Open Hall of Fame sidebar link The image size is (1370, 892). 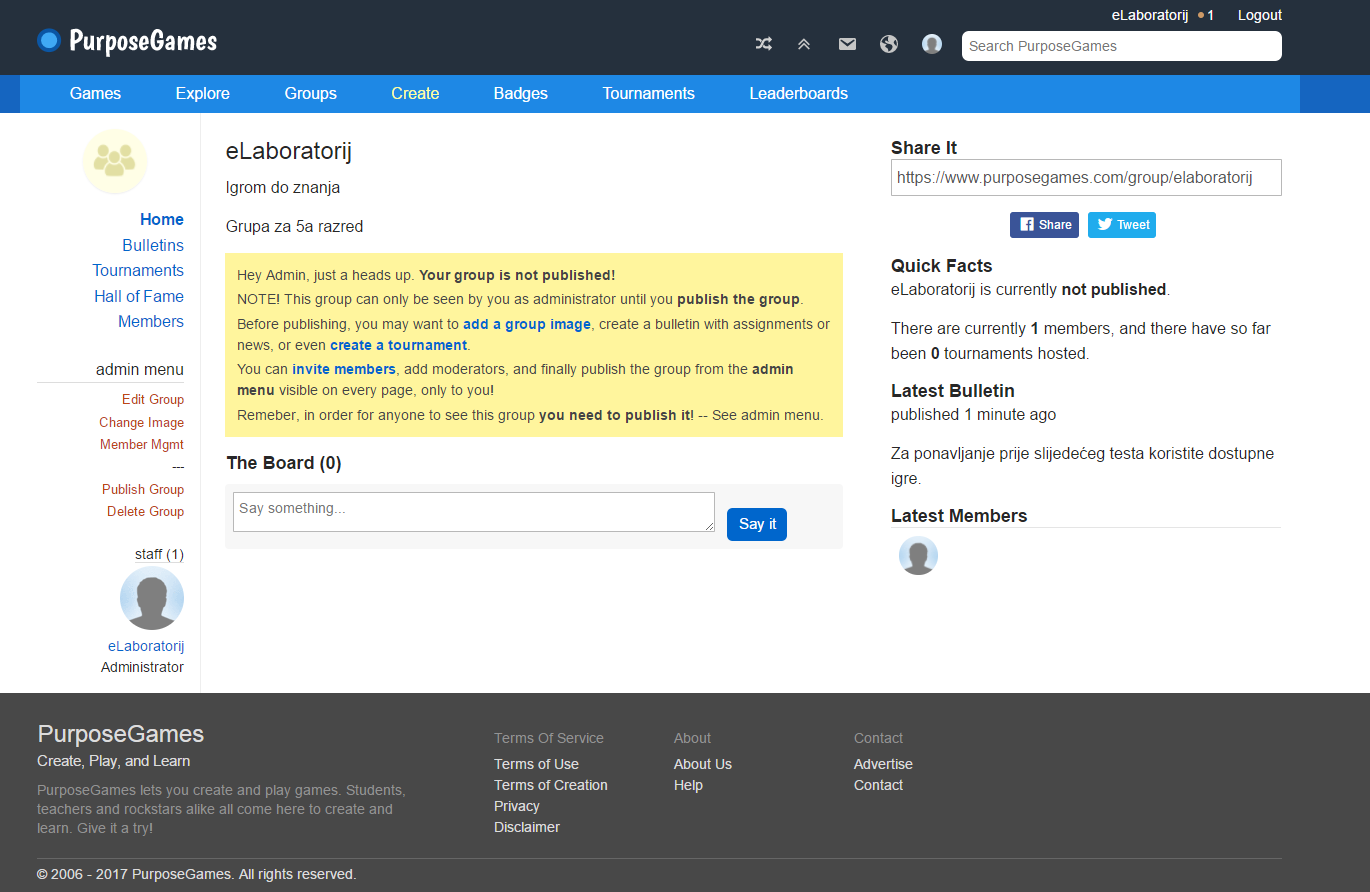(x=139, y=296)
